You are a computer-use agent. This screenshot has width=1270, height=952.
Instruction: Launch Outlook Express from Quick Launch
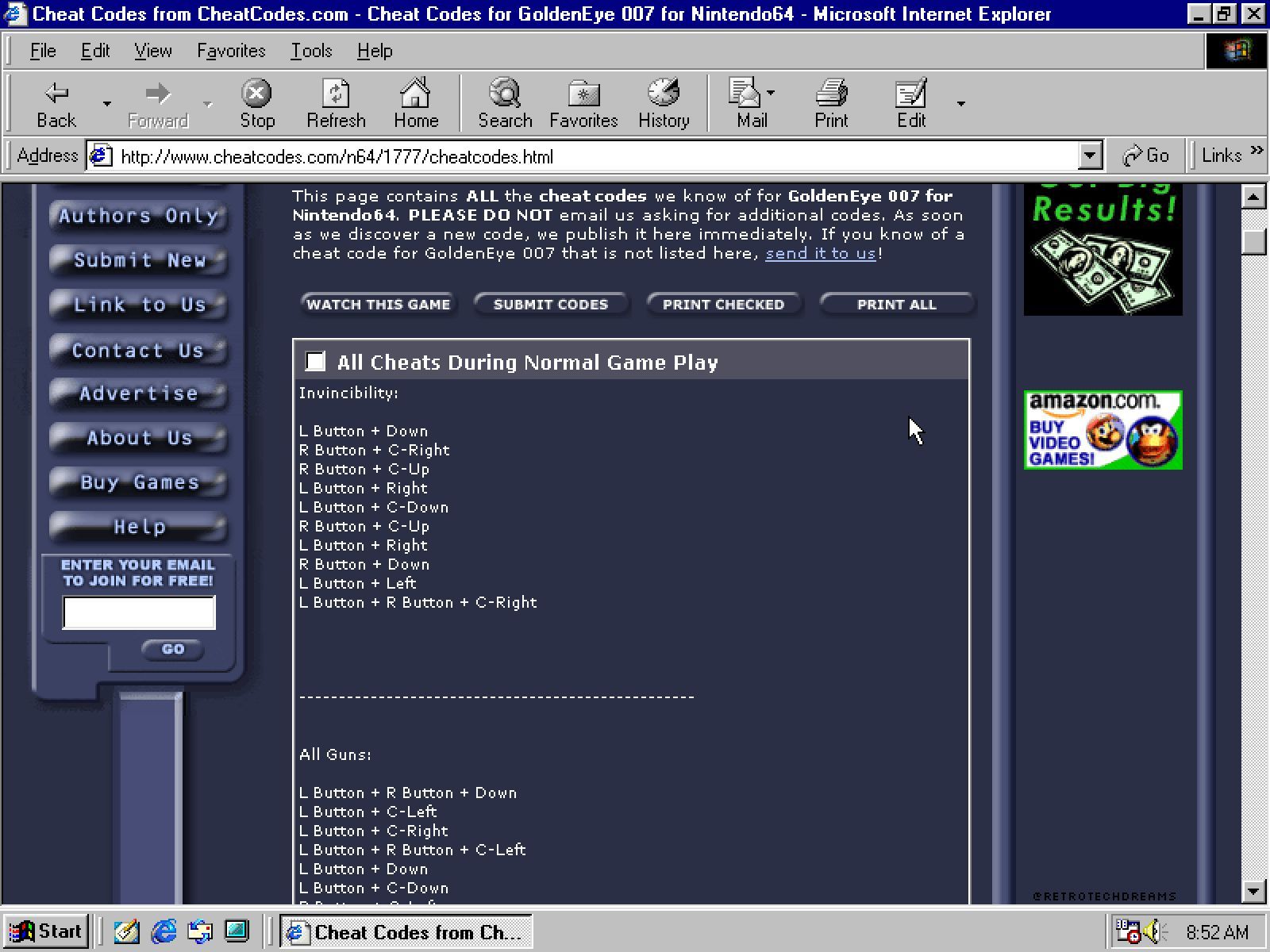tap(200, 931)
